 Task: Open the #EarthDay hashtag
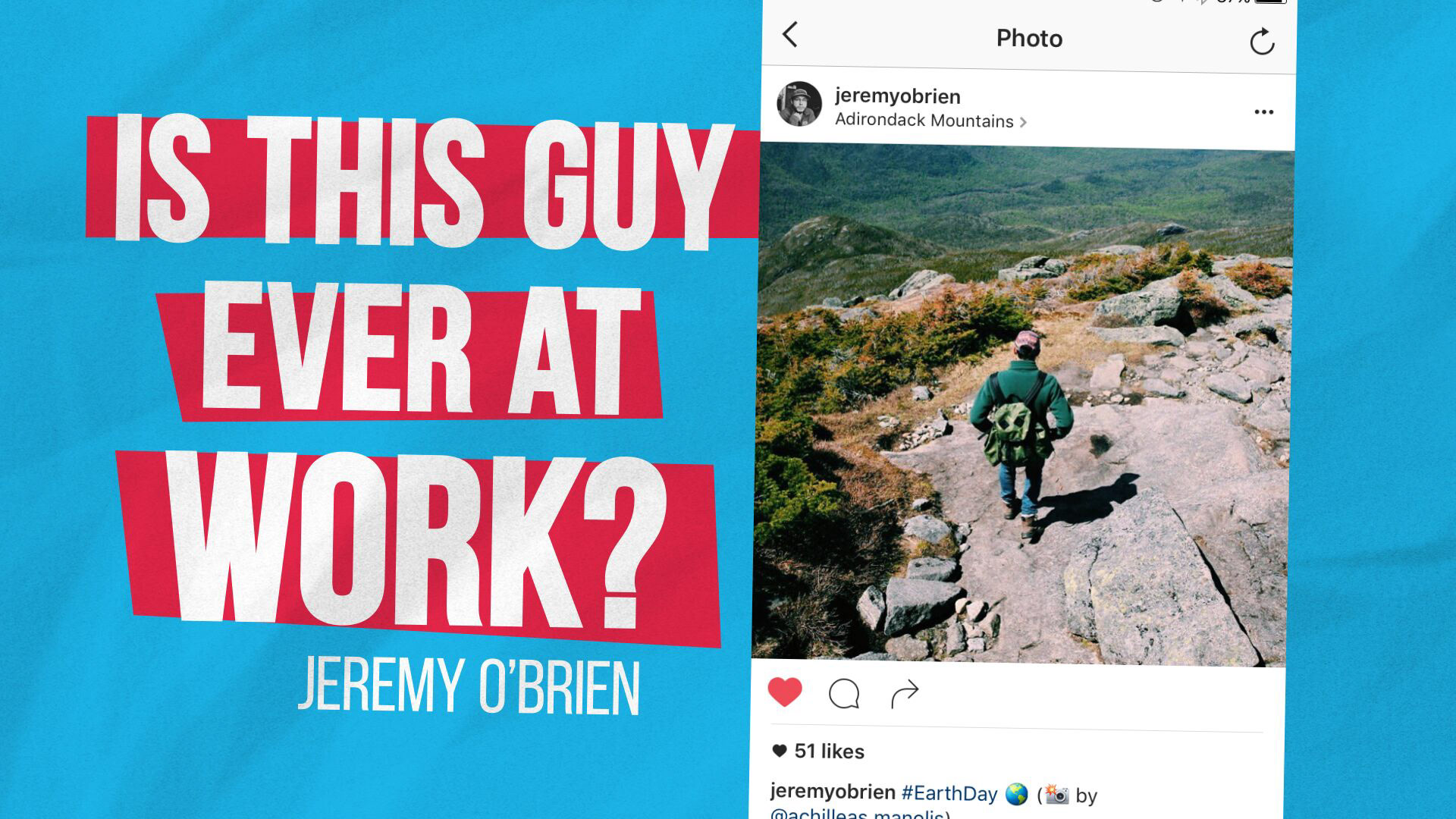point(949,793)
